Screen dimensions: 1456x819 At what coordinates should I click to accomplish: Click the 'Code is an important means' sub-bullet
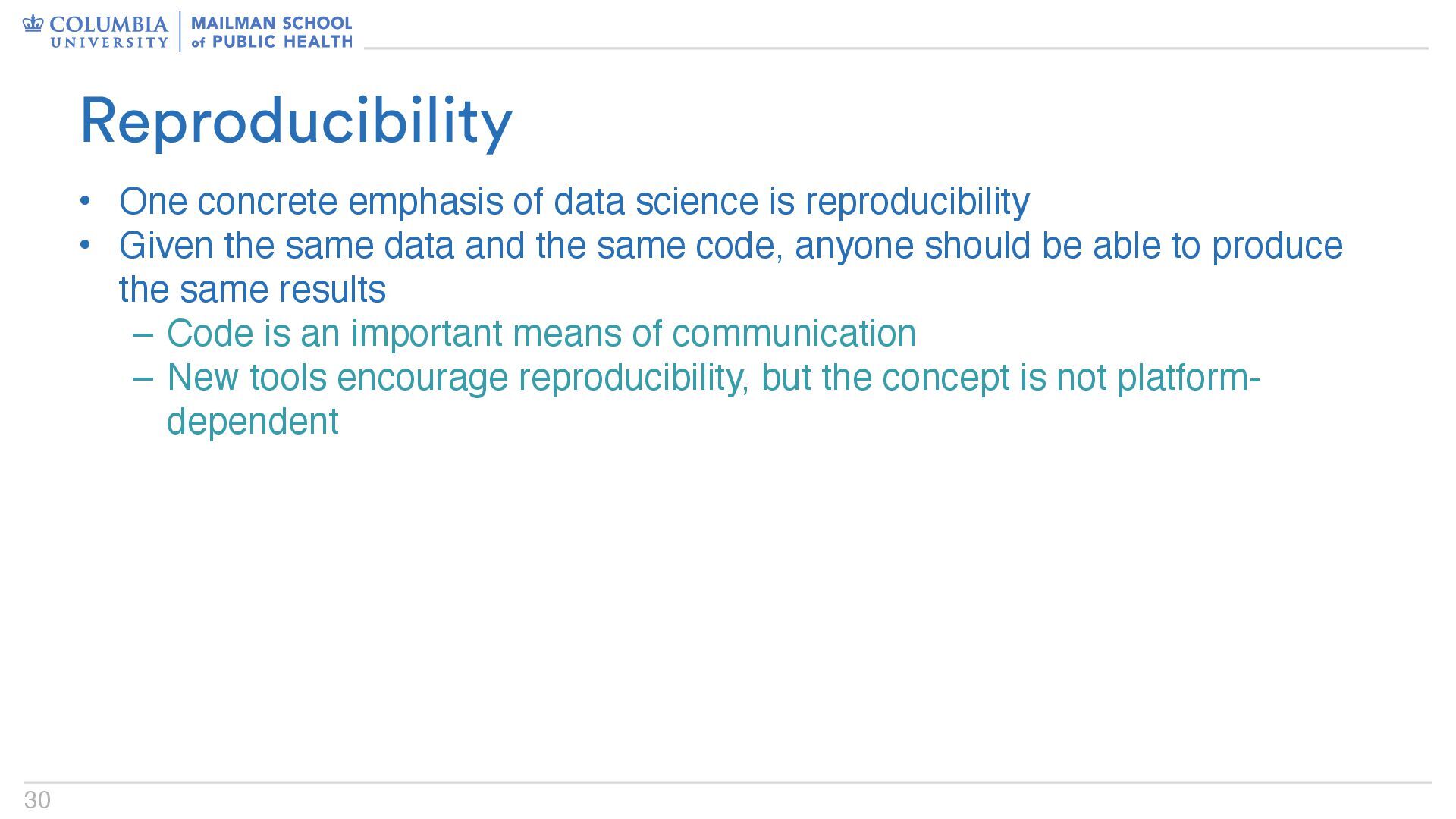click(541, 334)
